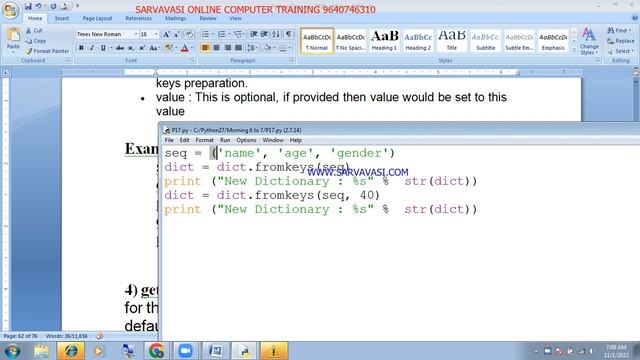640x360 pixels.
Task: Open the Windows Start menu
Action: pos(12,351)
